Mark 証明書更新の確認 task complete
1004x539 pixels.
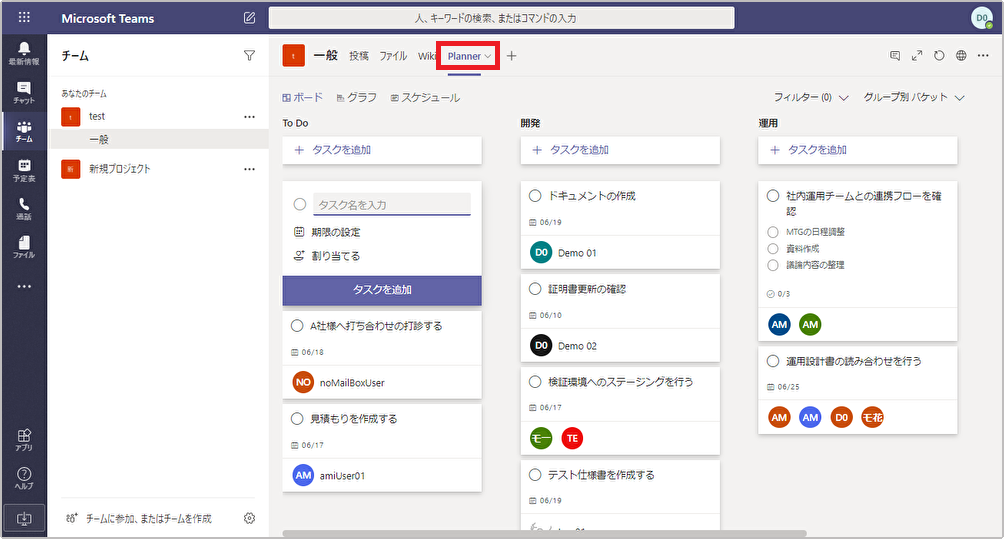535,289
